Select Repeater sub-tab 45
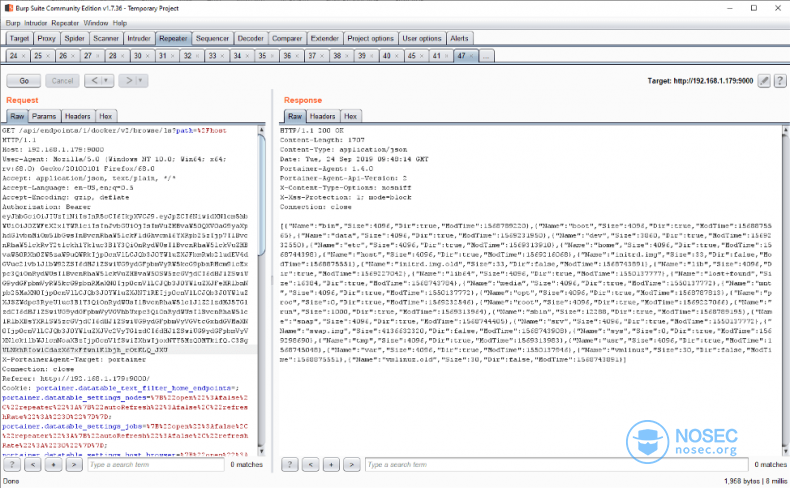Viewport: 790px width, 488px height. coord(412,56)
